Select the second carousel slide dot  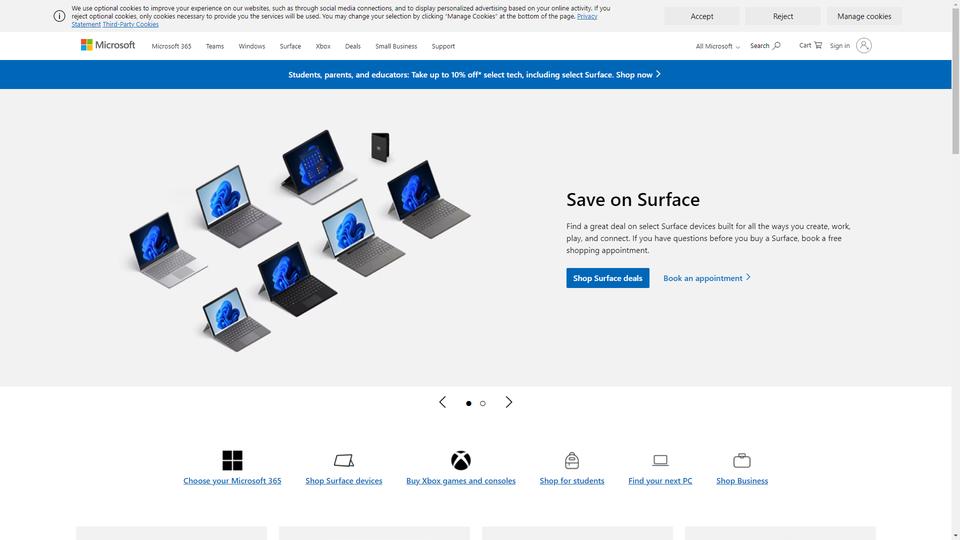pos(482,403)
